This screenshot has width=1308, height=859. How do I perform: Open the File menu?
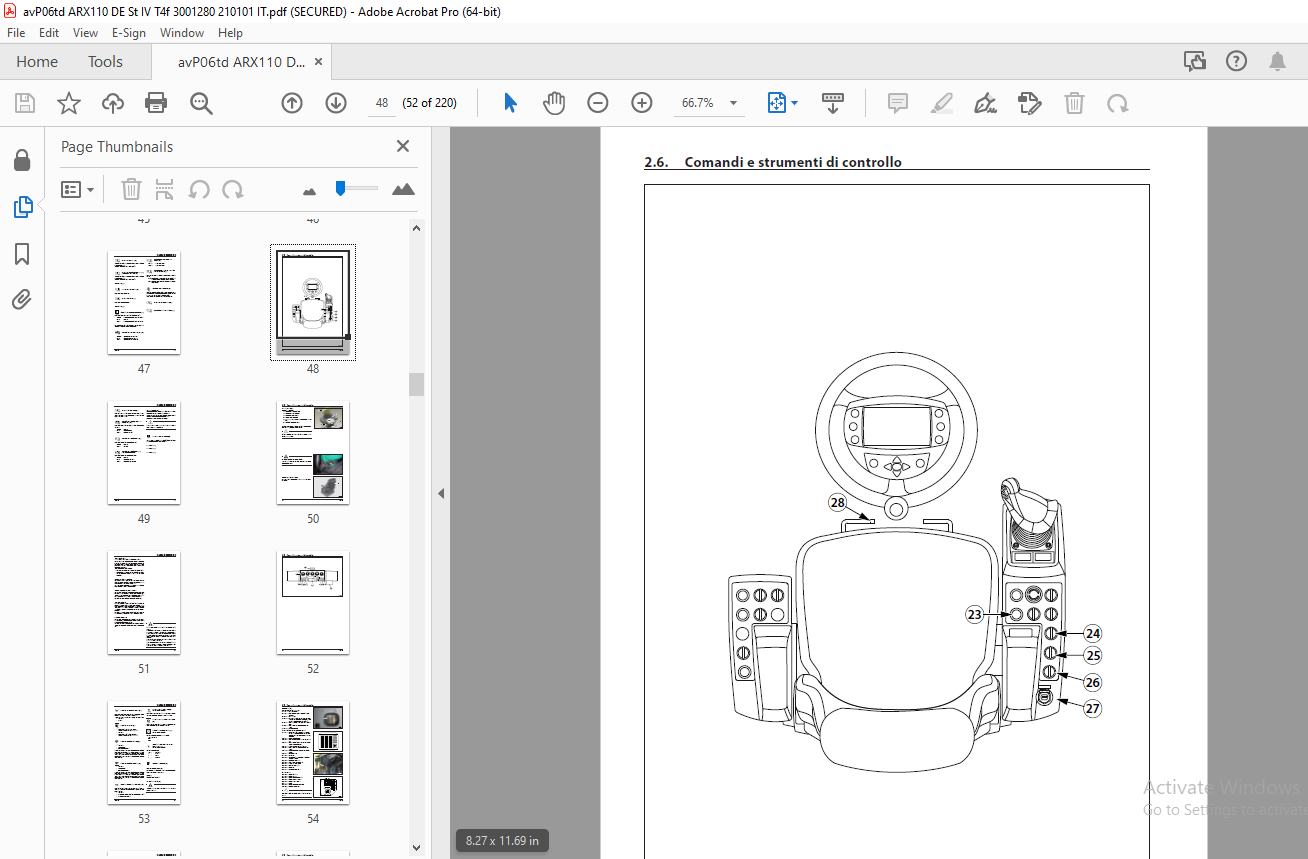pyautogui.click(x=16, y=33)
